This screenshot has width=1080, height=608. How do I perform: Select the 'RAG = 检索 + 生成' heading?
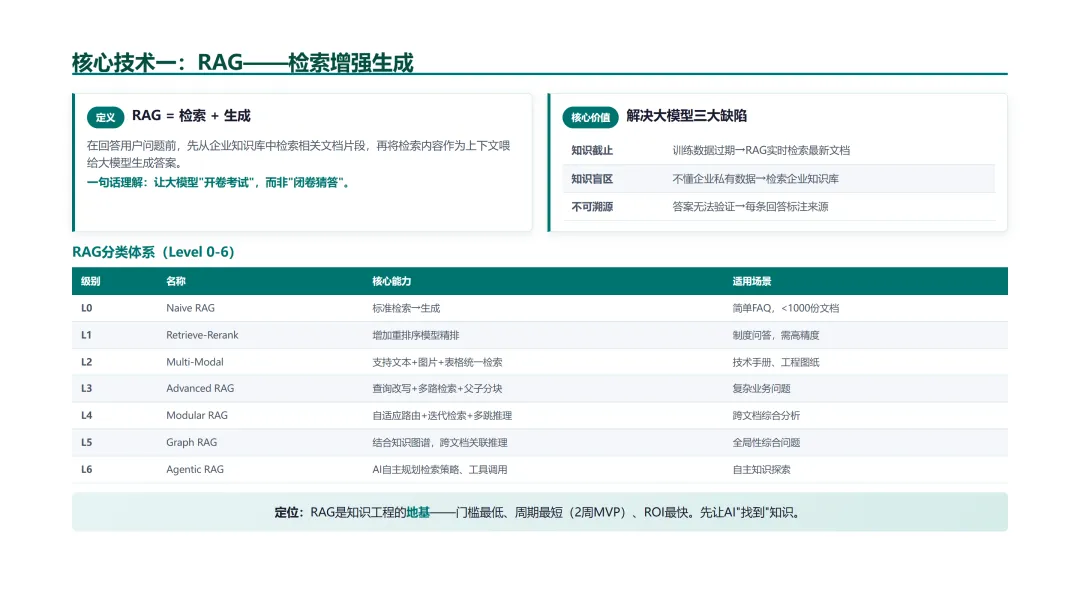pos(191,116)
